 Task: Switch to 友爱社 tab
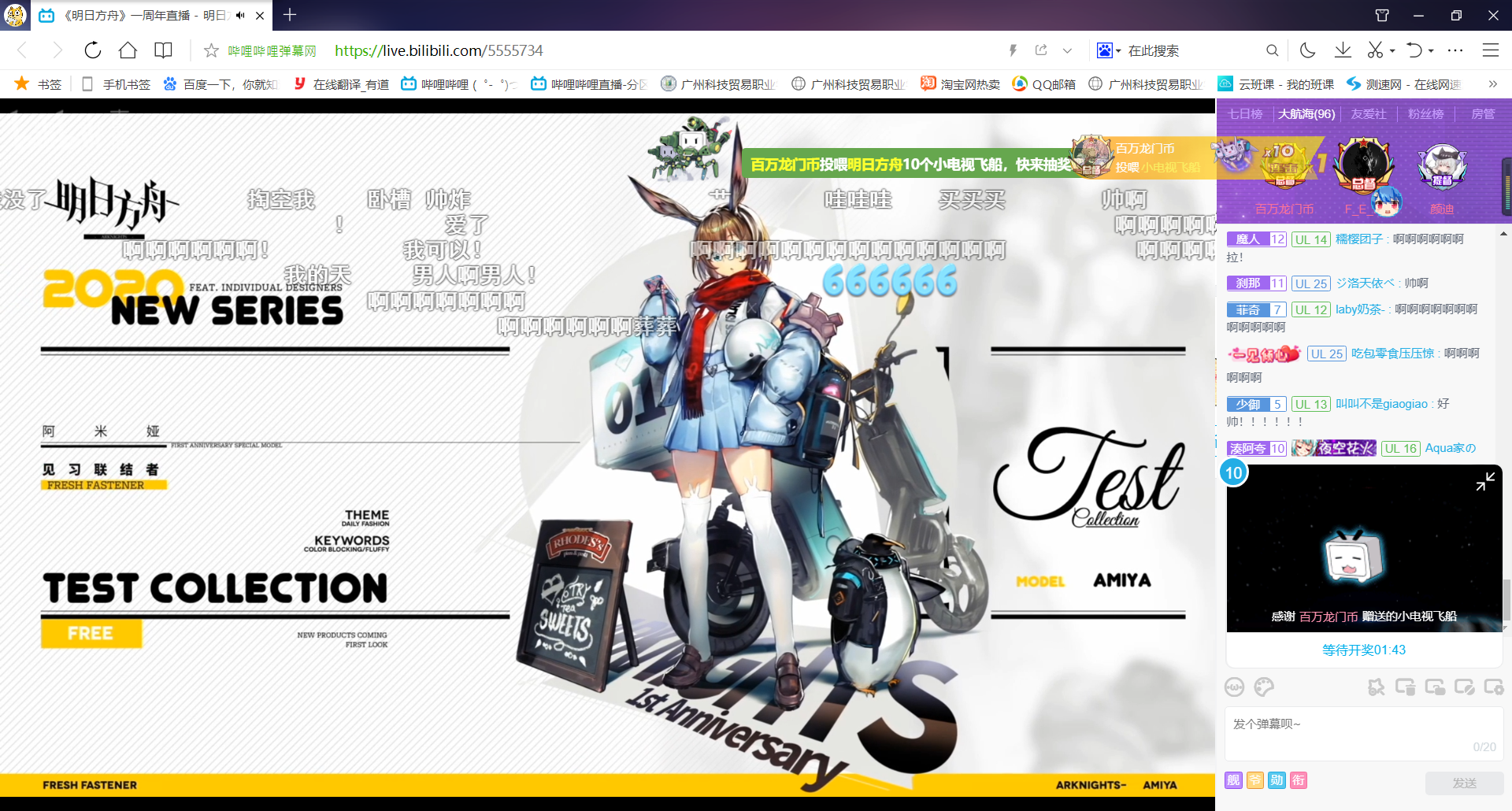(x=1369, y=114)
